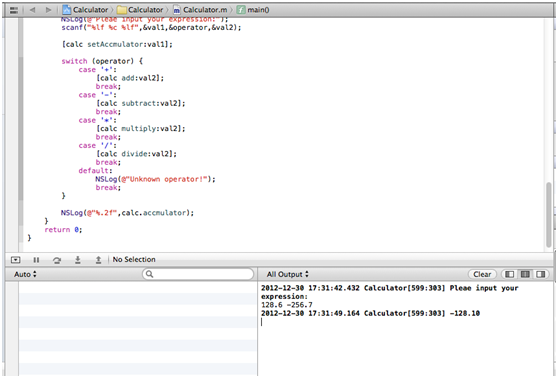Focus the variables search field
Viewport: 558px width, 378px height.
point(198,274)
